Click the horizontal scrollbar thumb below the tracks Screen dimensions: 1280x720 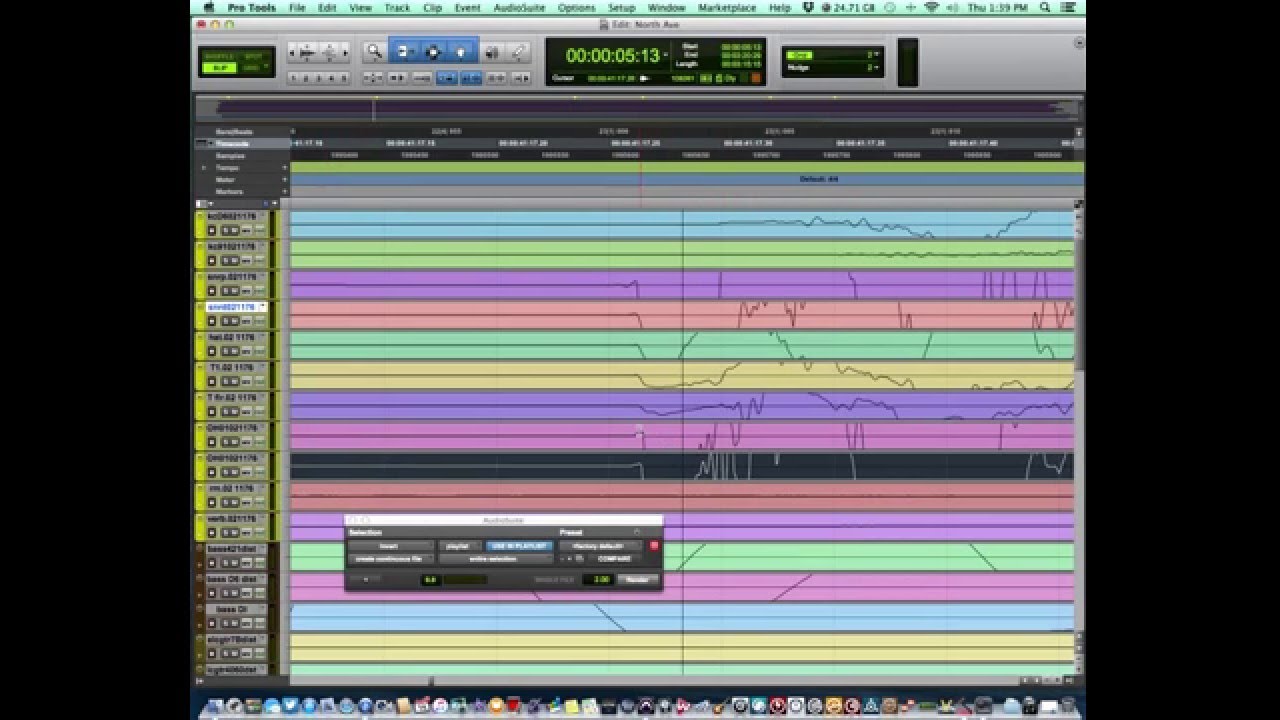click(431, 681)
